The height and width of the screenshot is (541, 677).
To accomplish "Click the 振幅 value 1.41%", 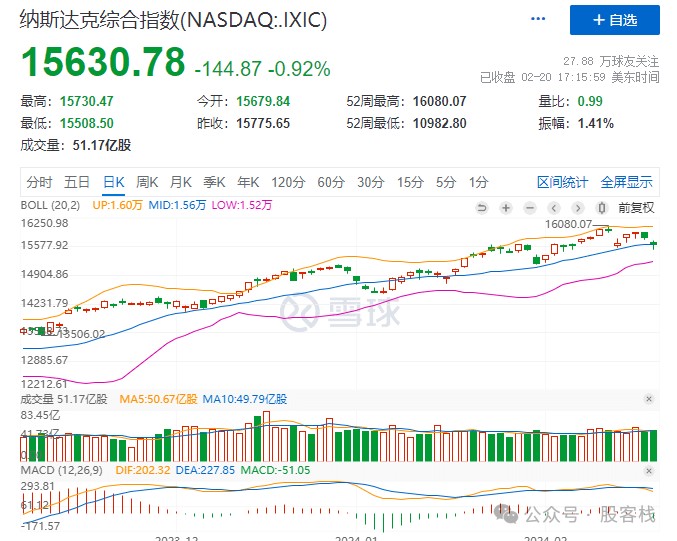I will (x=596, y=123).
